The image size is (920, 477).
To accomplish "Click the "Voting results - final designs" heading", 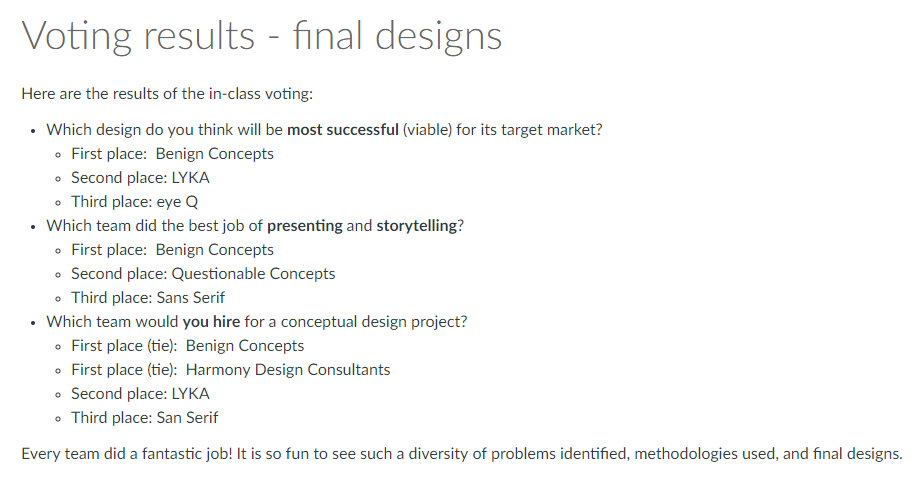I will 261,36.
